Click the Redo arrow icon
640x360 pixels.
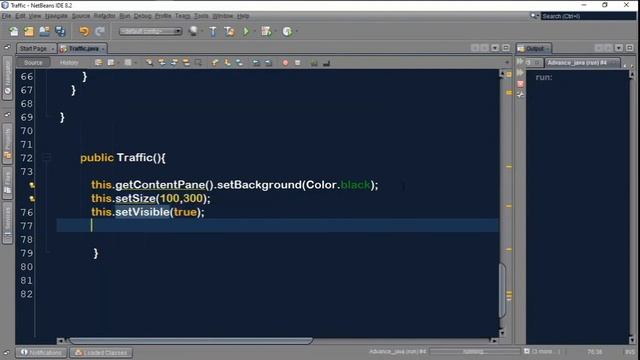tap(100, 31)
